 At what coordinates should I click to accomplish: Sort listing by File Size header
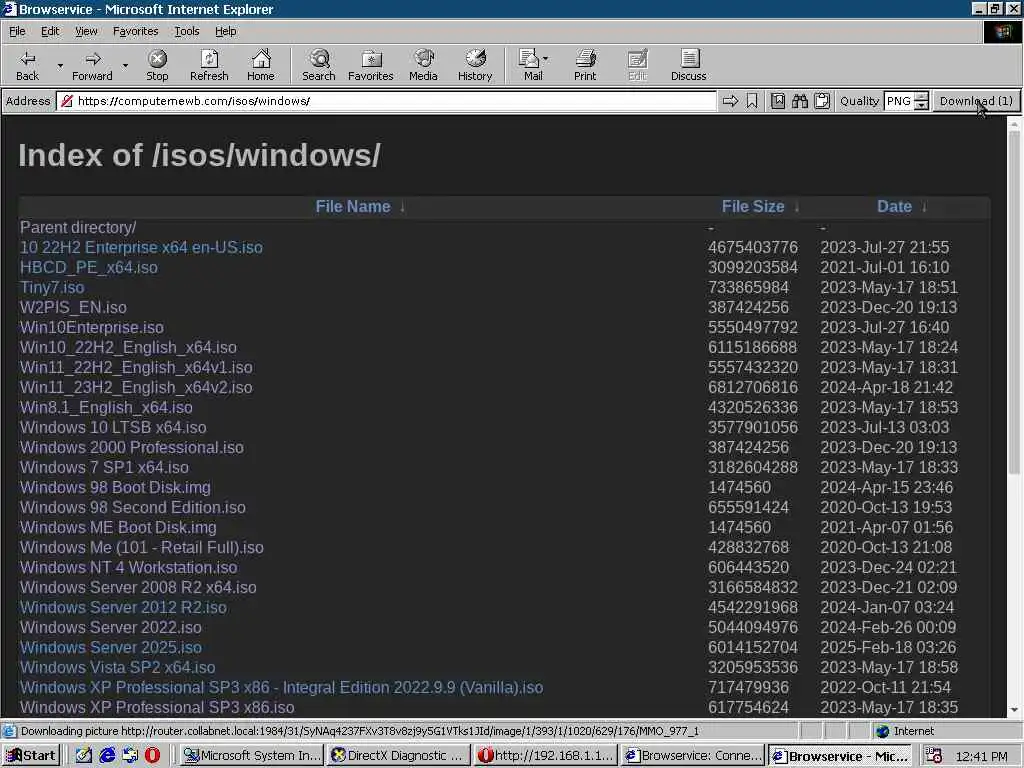coord(752,206)
